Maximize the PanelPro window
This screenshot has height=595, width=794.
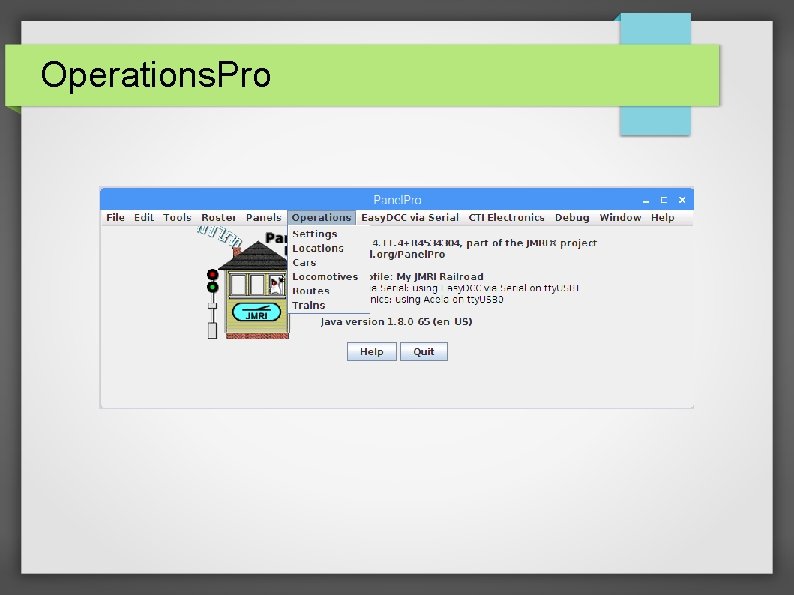coord(664,200)
